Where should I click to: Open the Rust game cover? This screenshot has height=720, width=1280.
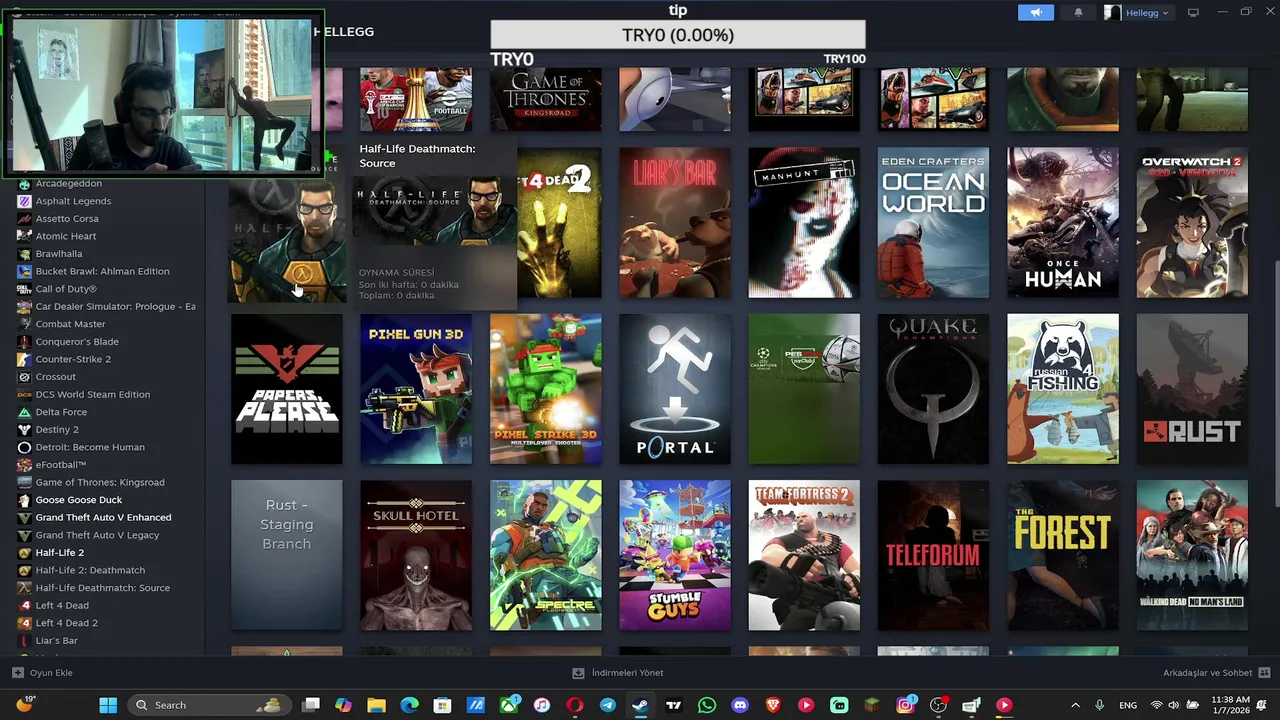1192,389
